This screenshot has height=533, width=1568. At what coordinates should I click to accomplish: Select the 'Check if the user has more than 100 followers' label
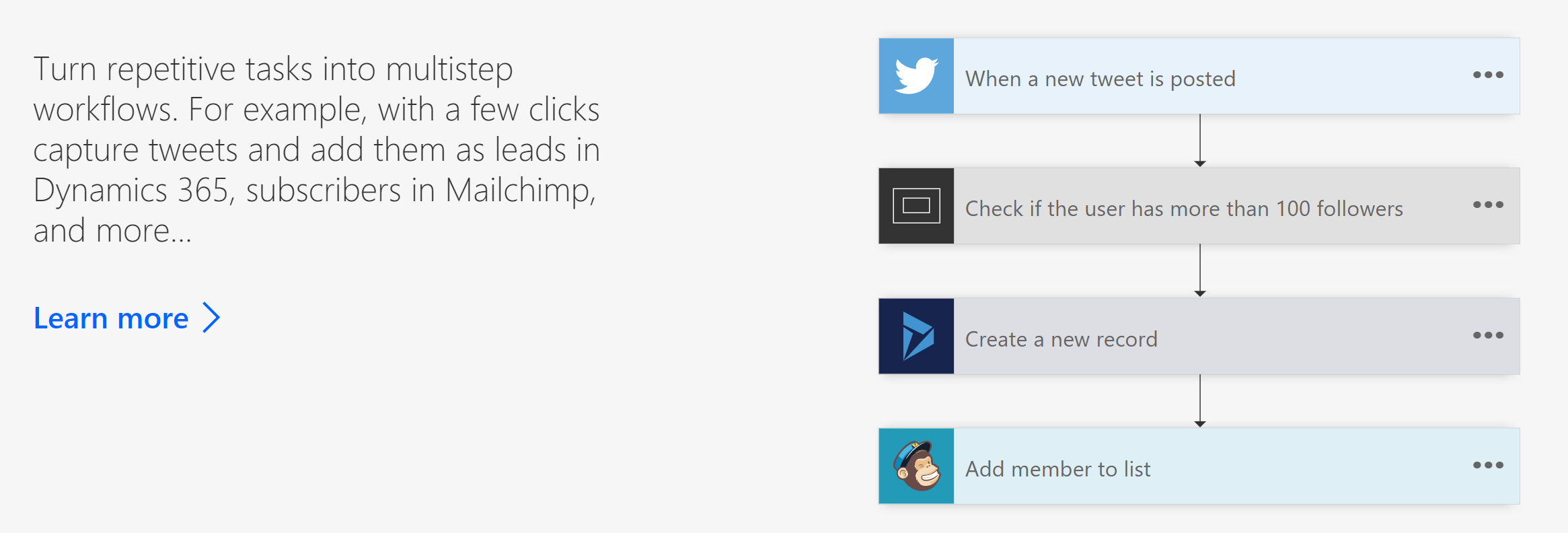1184,209
